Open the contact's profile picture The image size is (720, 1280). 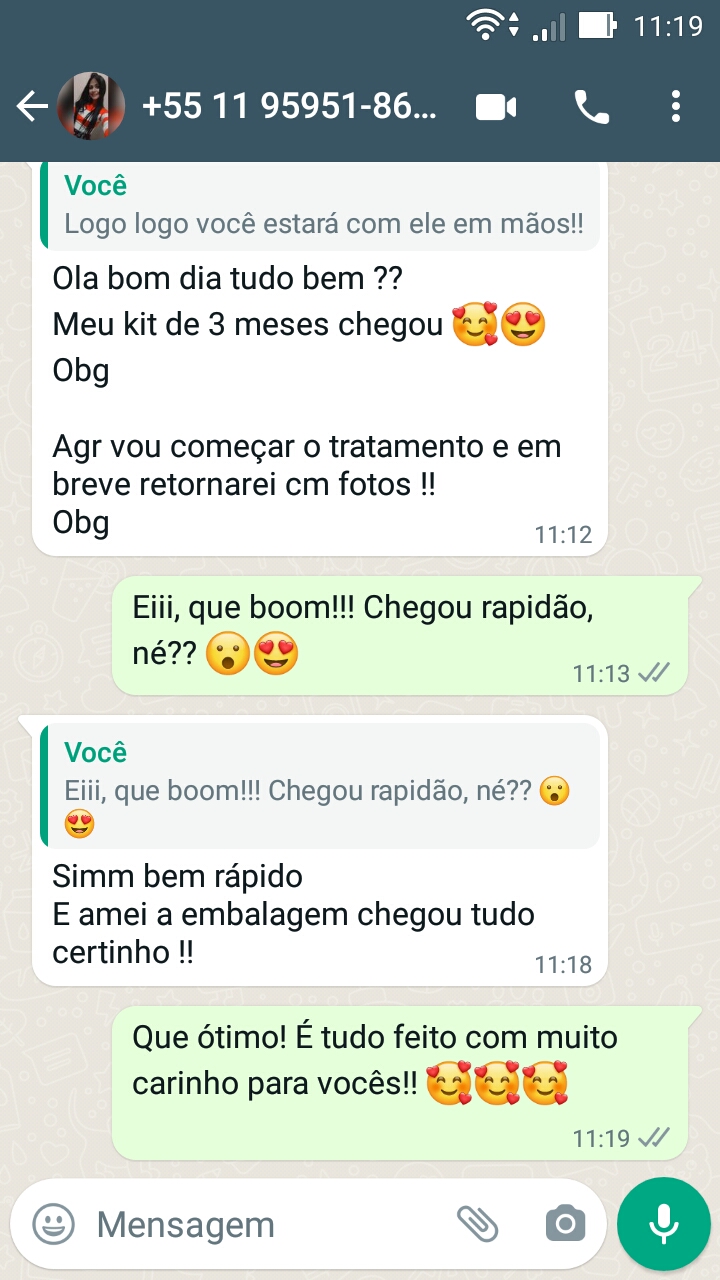91,107
